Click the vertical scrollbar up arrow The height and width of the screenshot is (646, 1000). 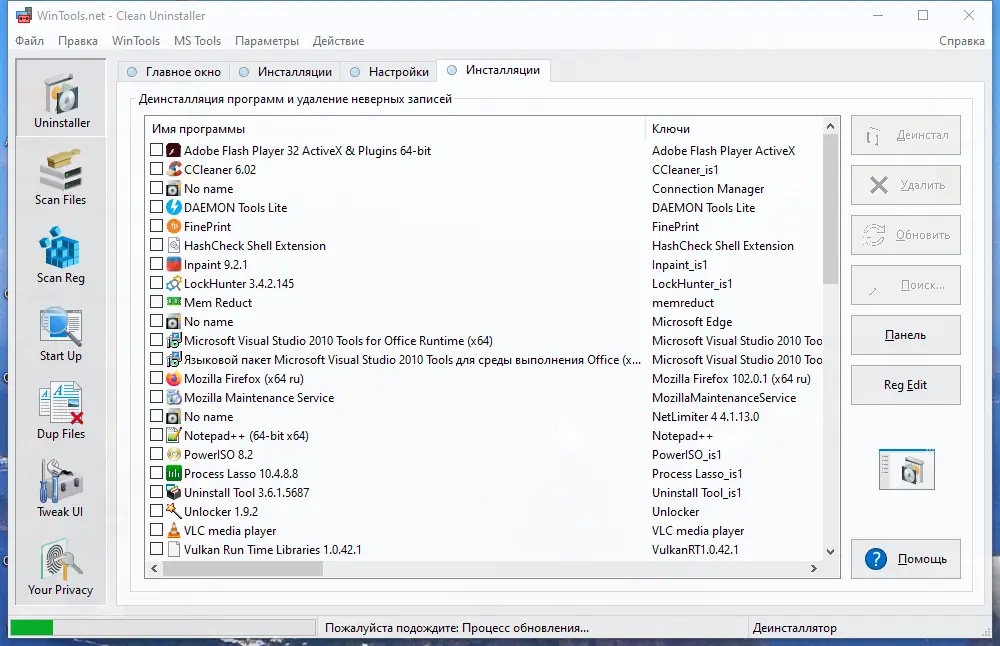point(830,126)
